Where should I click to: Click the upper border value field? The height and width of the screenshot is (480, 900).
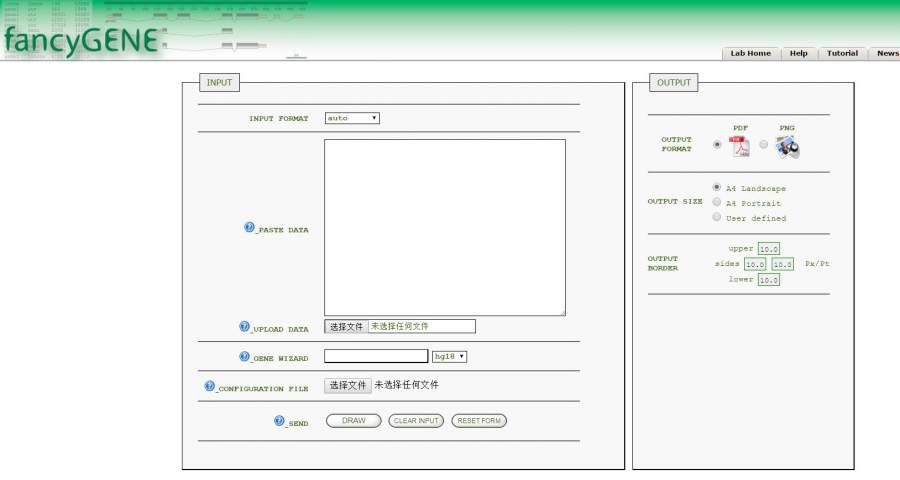(769, 249)
